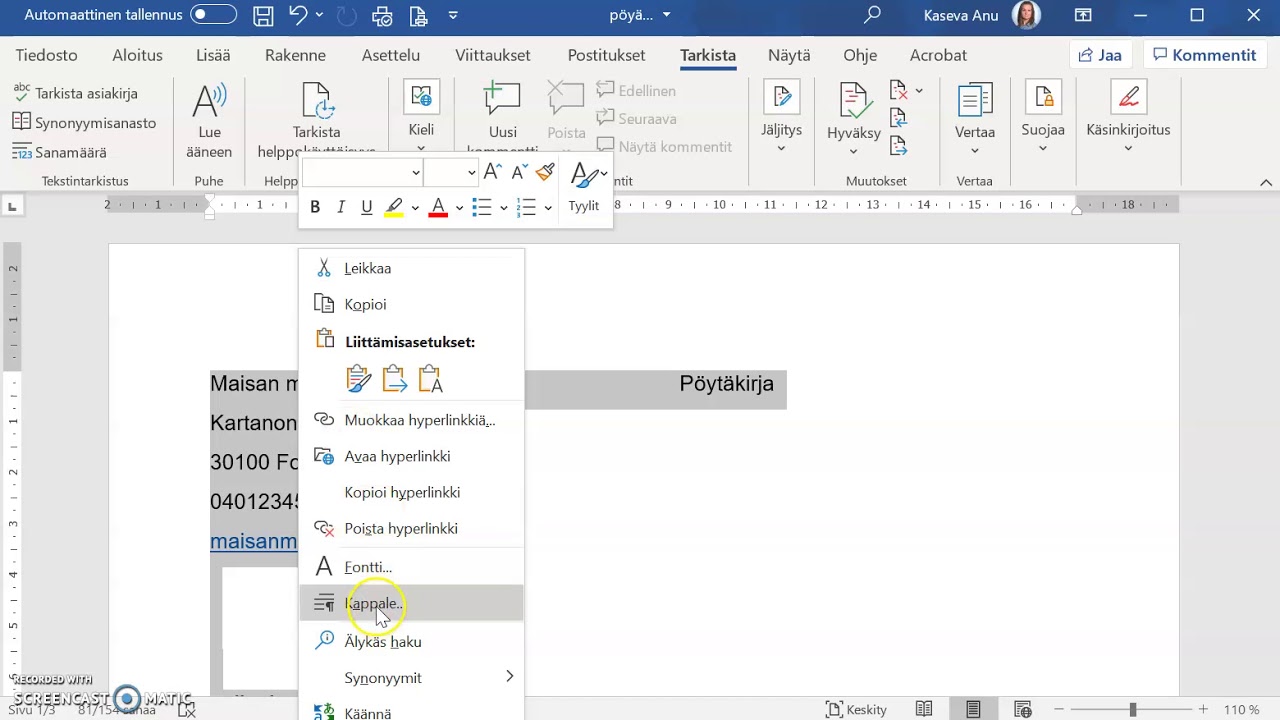
Task: Click the Undo arrow icon
Action: tap(297, 15)
